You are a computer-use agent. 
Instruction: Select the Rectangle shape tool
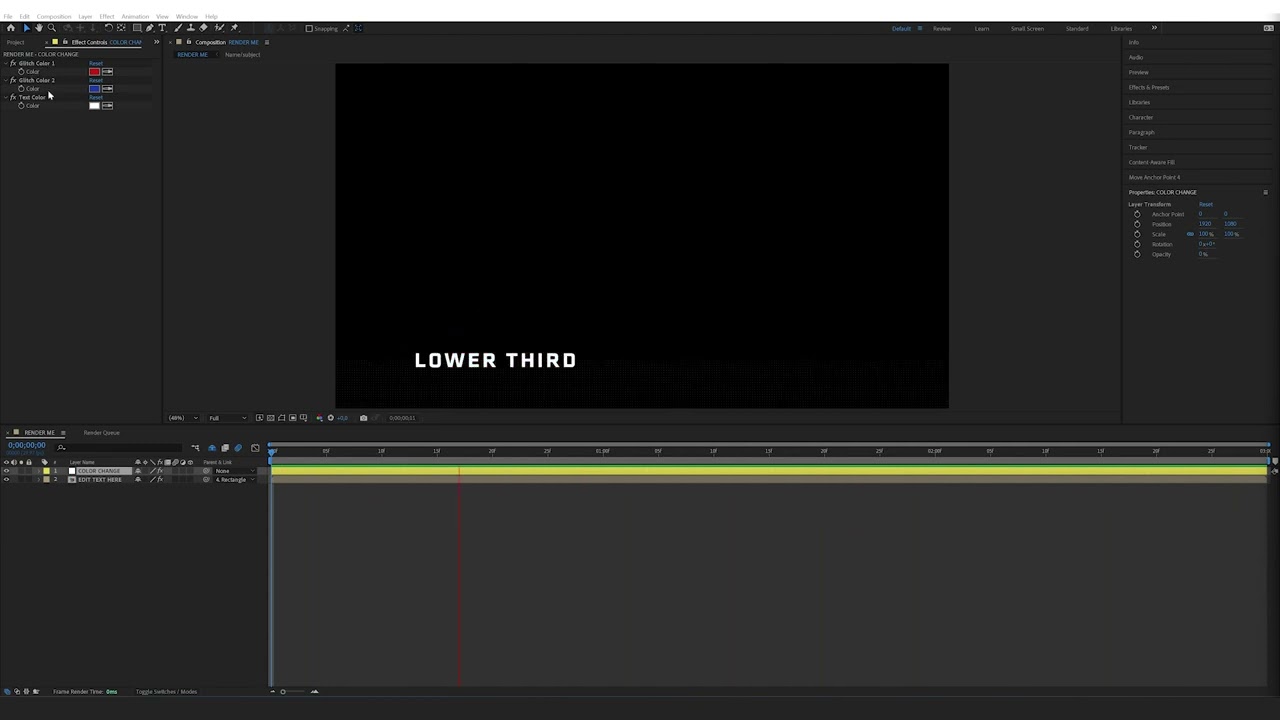(137, 28)
